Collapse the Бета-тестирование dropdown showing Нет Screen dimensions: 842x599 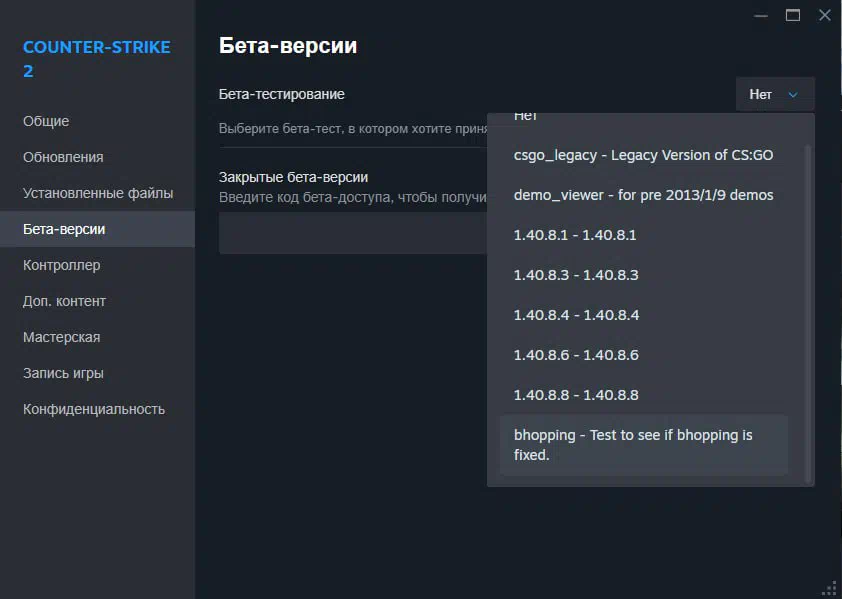click(x=775, y=94)
